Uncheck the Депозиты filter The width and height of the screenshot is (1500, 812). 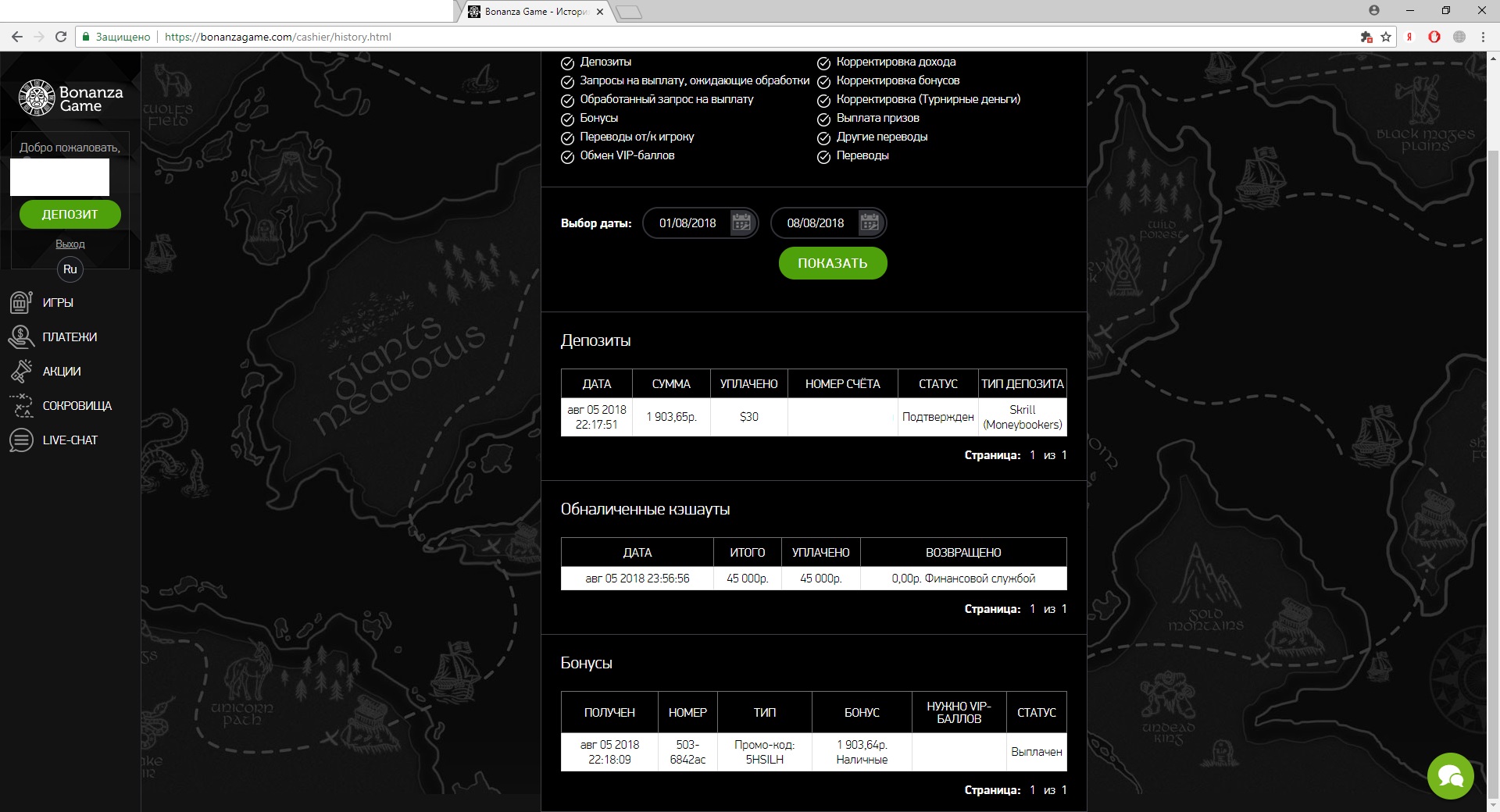point(568,62)
